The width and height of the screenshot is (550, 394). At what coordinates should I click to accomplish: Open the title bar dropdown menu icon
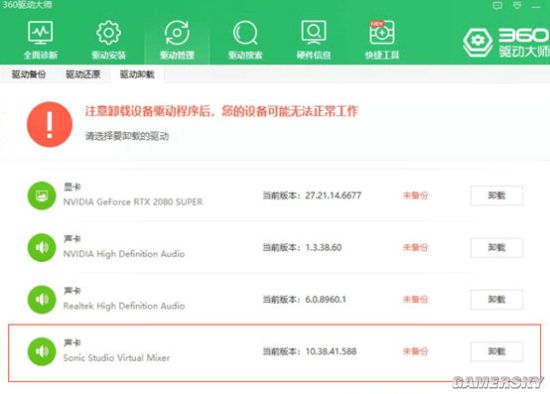[517, 5]
